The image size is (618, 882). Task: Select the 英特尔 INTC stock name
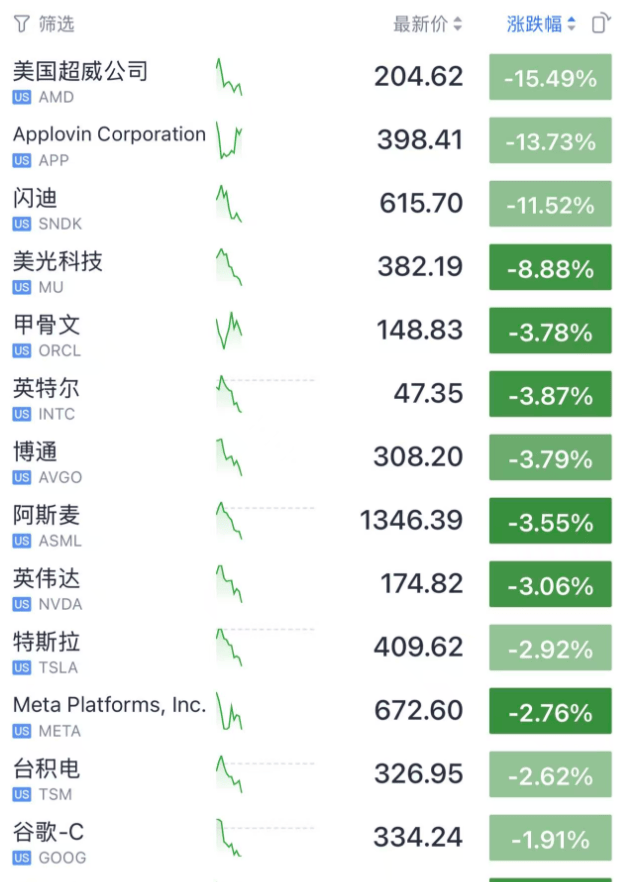click(x=46, y=388)
